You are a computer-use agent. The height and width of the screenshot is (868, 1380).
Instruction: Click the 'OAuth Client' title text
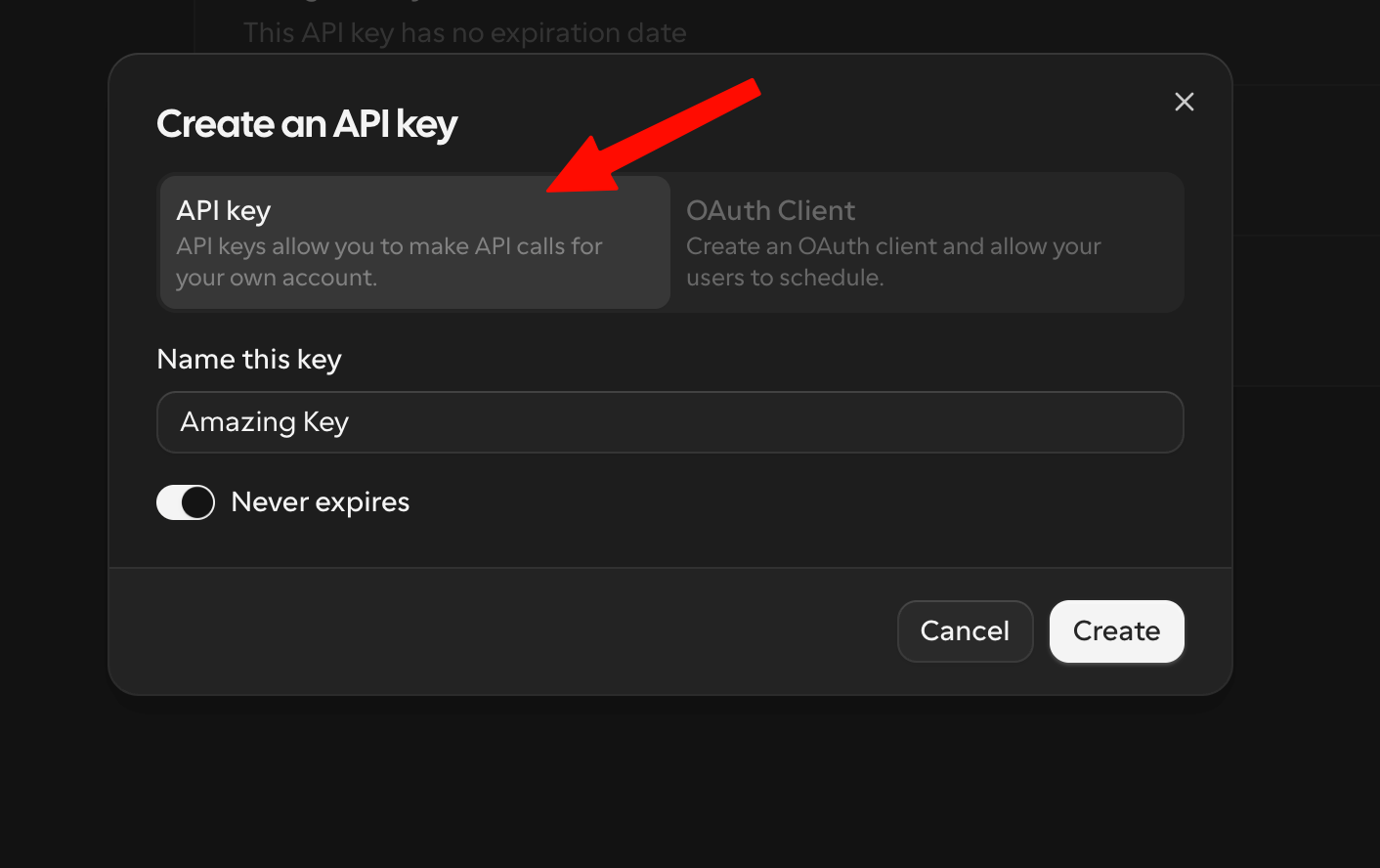pos(770,211)
